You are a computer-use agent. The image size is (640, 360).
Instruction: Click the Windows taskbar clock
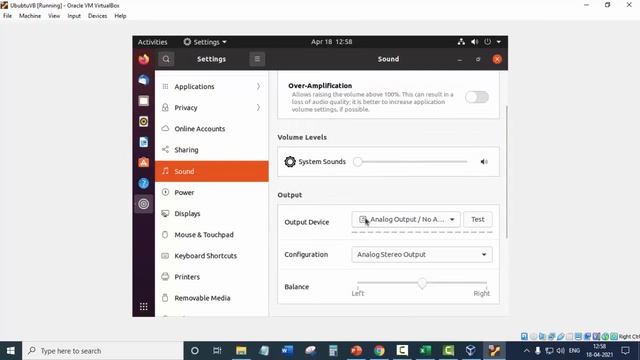tap(600, 351)
